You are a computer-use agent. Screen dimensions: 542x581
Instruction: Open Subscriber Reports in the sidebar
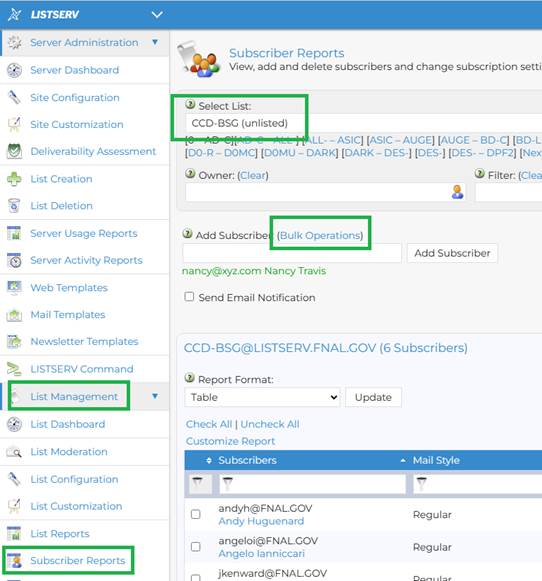77,561
